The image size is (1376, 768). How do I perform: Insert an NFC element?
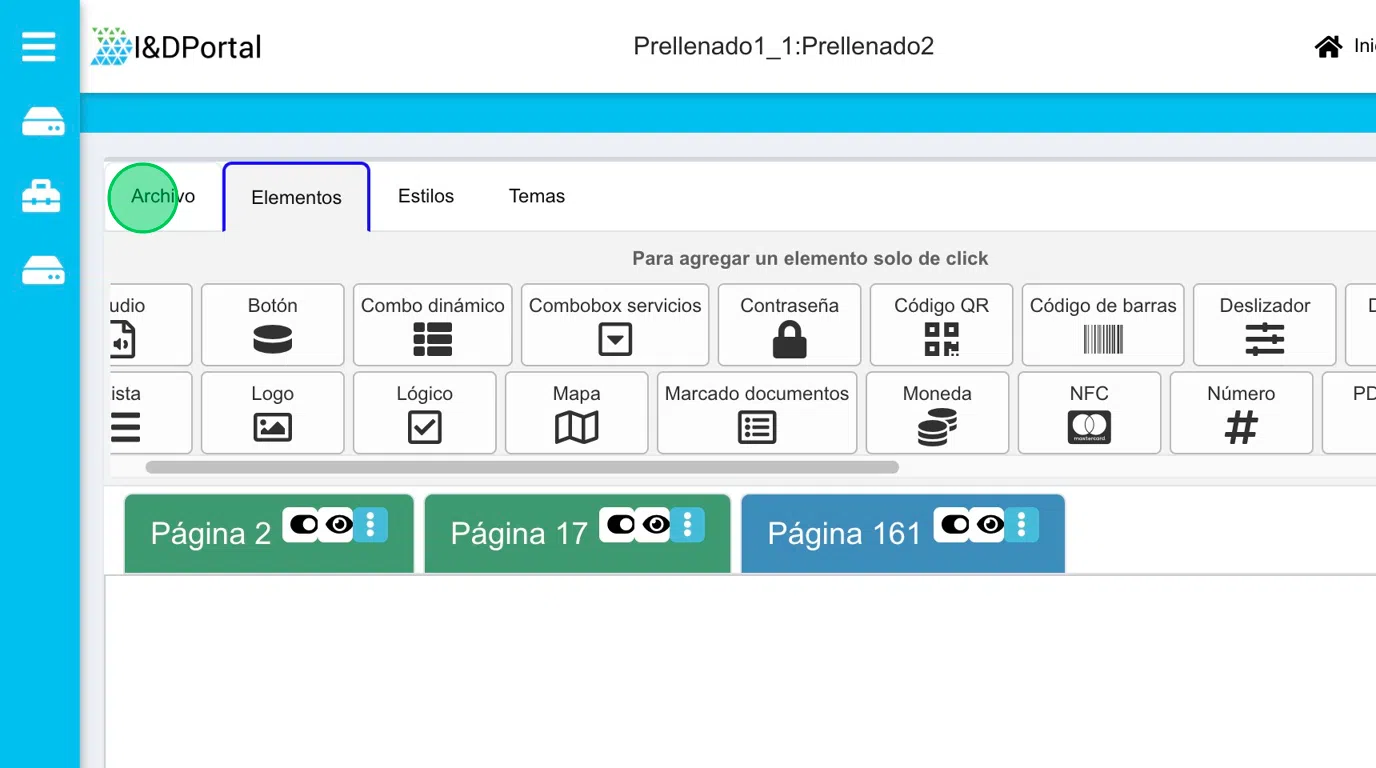pyautogui.click(x=1089, y=413)
